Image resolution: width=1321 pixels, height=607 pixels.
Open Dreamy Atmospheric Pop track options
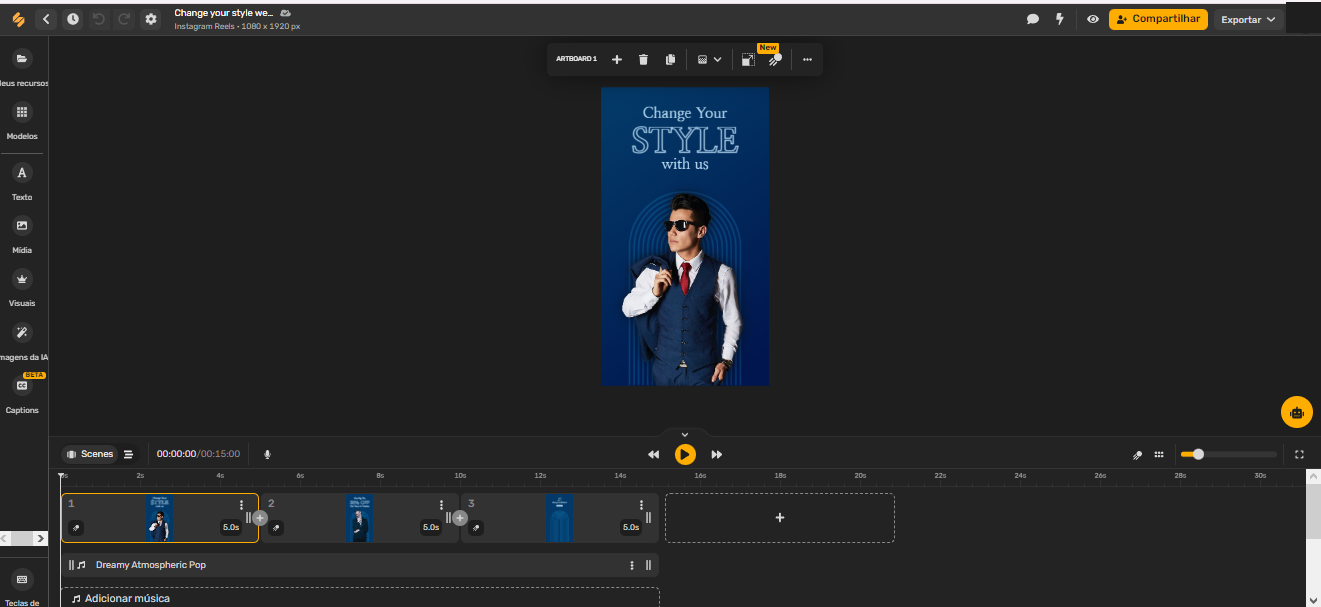(x=632, y=565)
